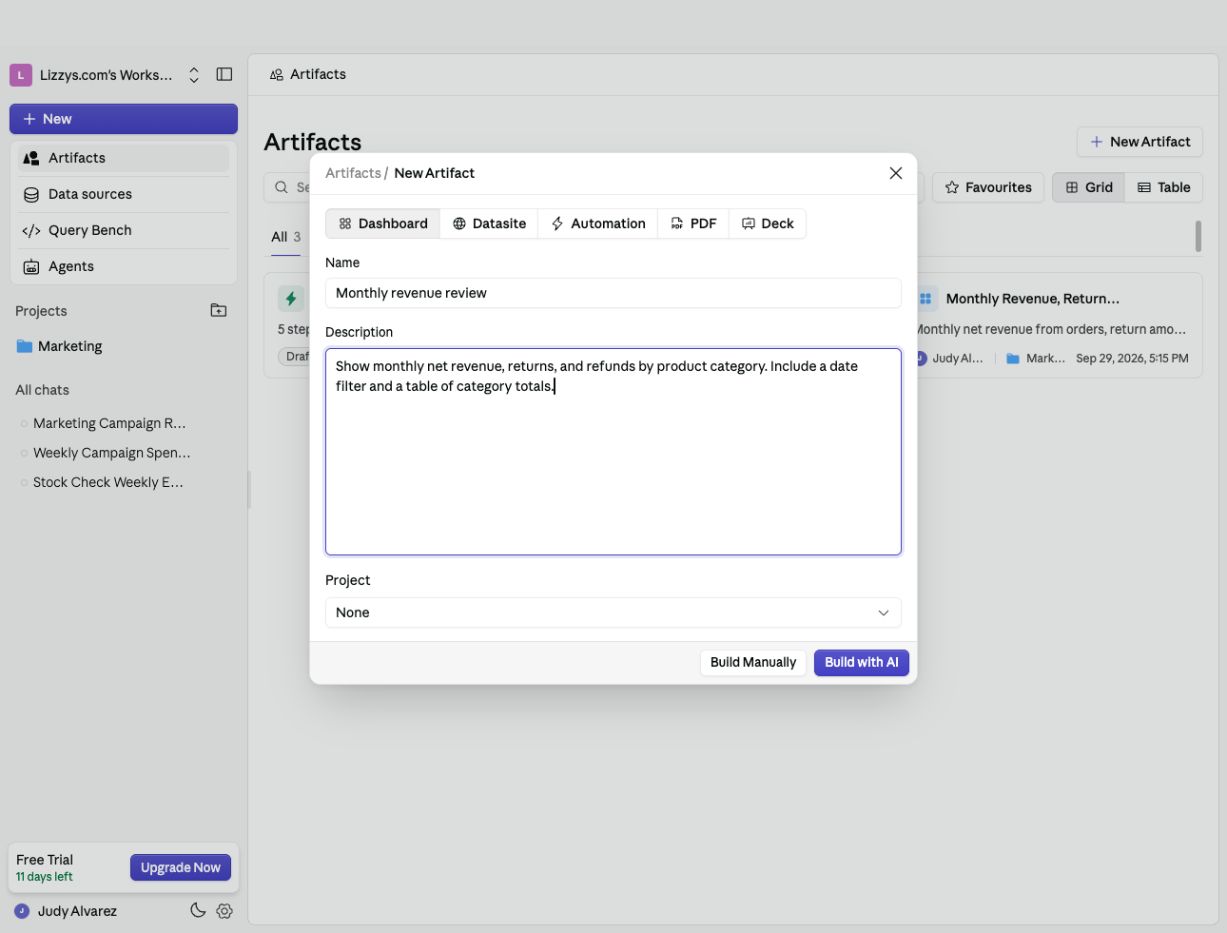The height and width of the screenshot is (933, 1227).
Task: Select the Automation artifact type tab
Action: 598,223
